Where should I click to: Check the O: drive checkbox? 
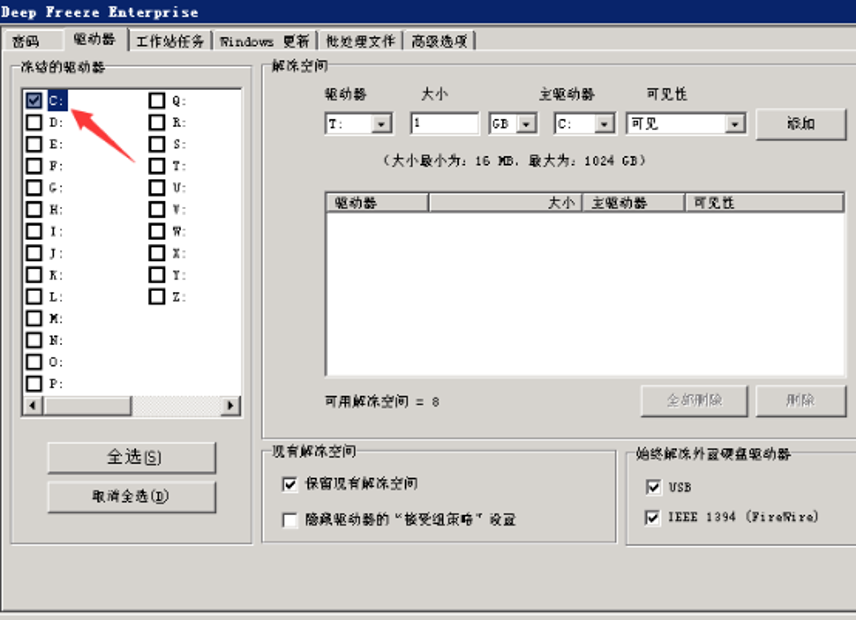point(34,362)
